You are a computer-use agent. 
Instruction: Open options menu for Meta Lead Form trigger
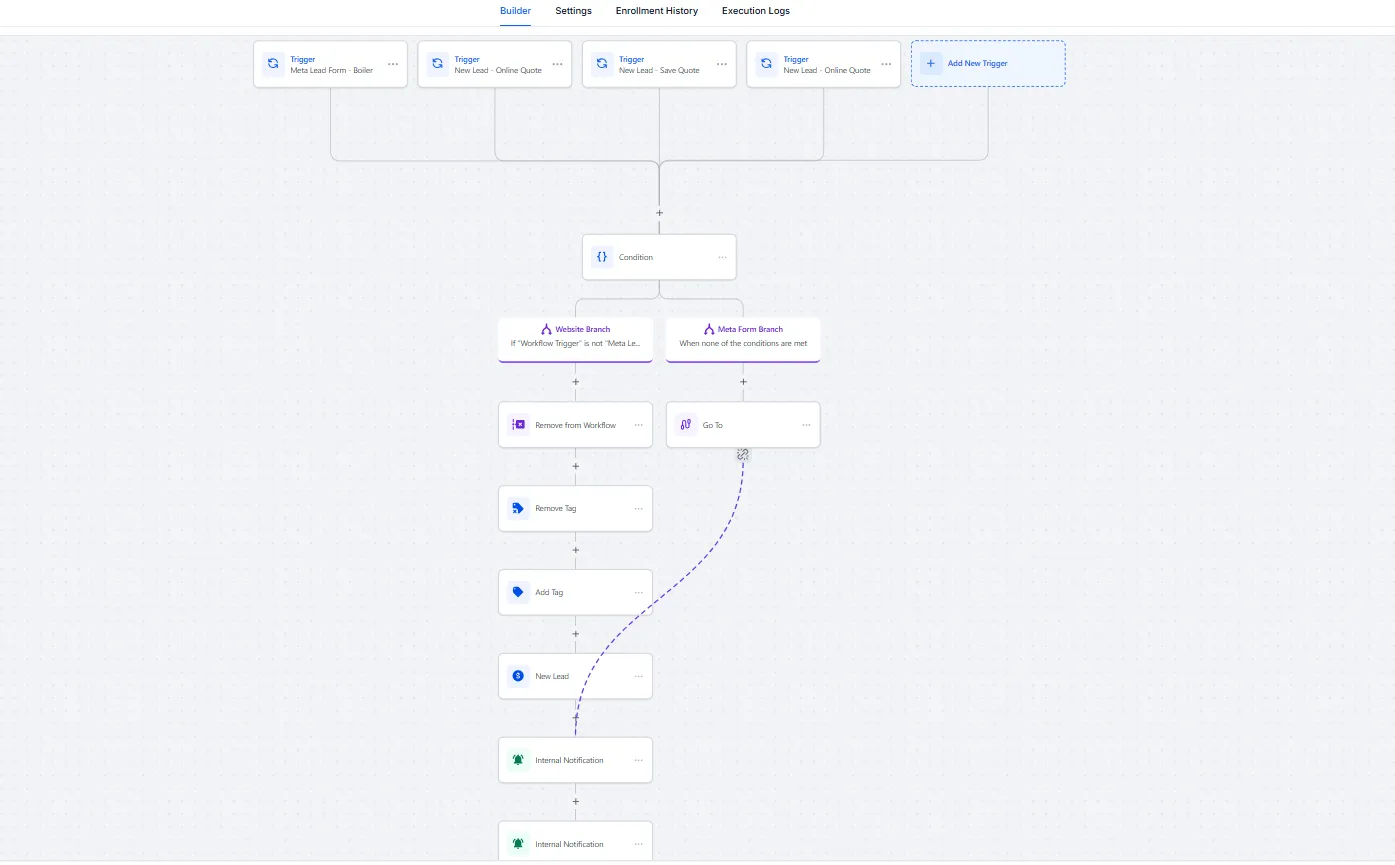(x=393, y=64)
